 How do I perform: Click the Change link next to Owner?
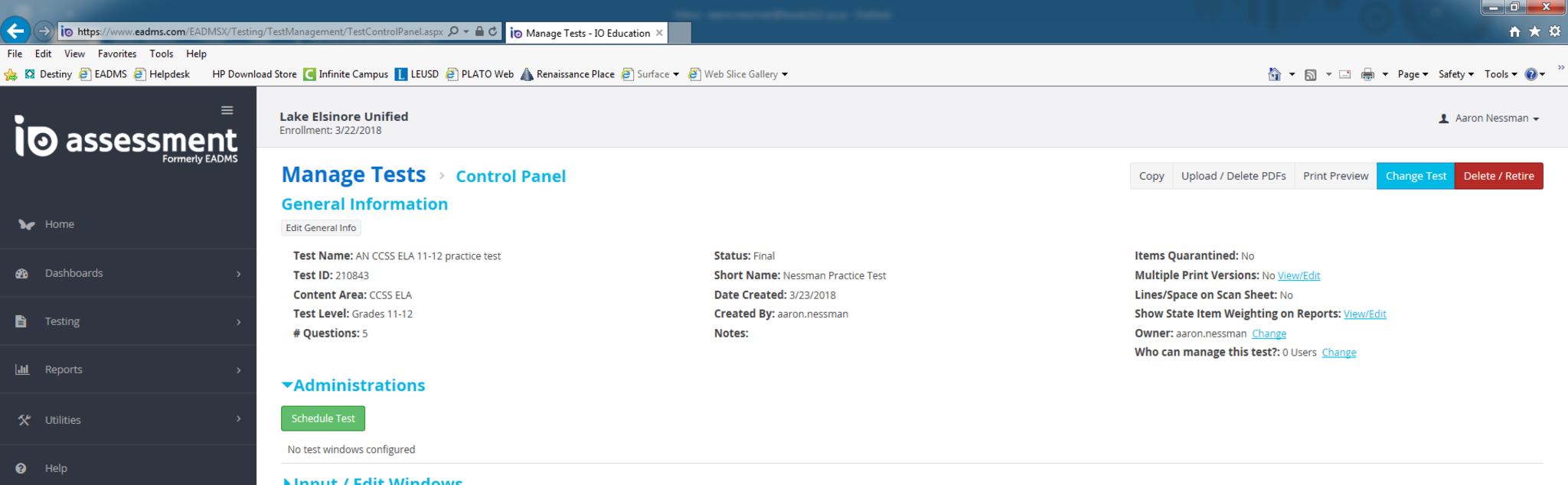click(1269, 334)
